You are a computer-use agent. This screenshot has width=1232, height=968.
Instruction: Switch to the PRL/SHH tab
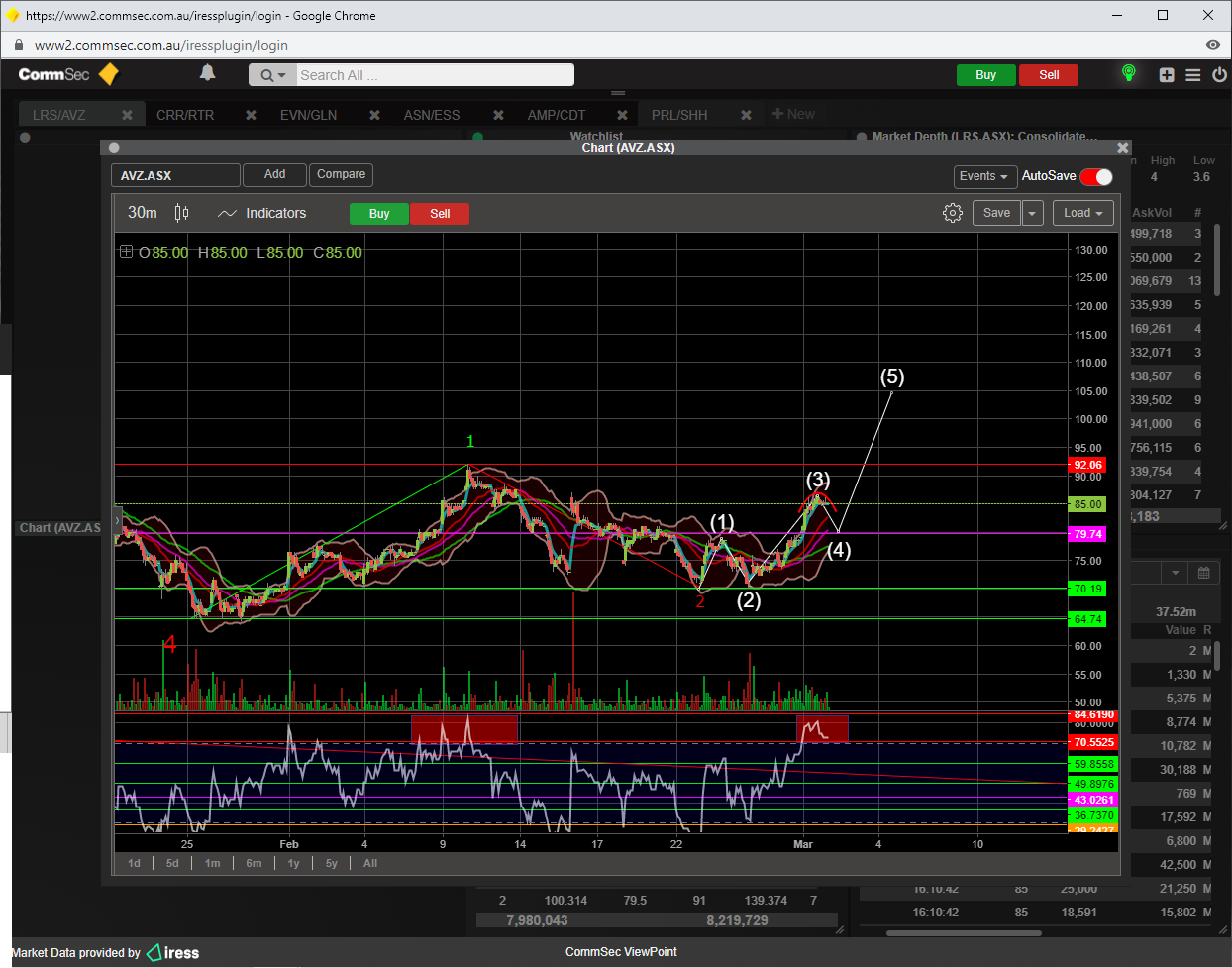tap(679, 115)
